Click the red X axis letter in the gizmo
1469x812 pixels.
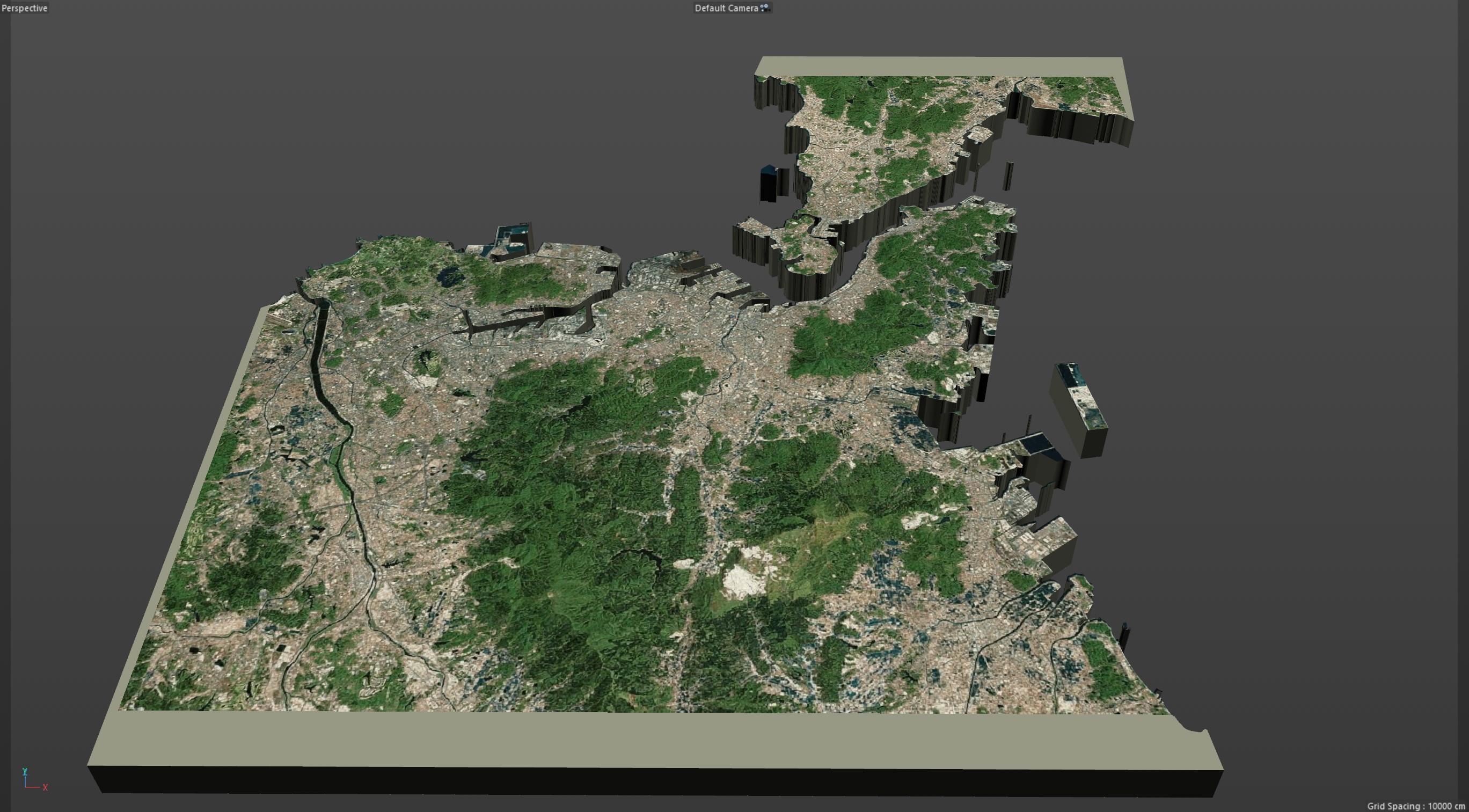click(45, 787)
